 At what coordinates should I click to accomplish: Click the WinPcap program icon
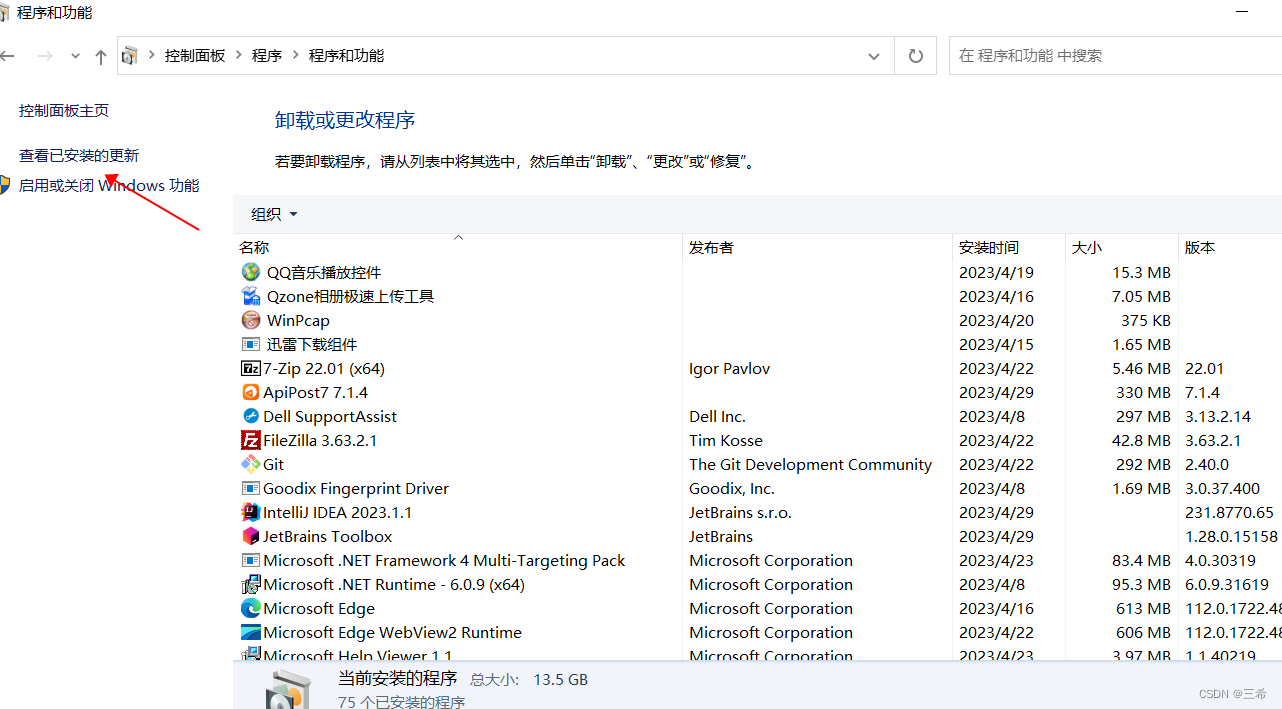click(x=251, y=320)
